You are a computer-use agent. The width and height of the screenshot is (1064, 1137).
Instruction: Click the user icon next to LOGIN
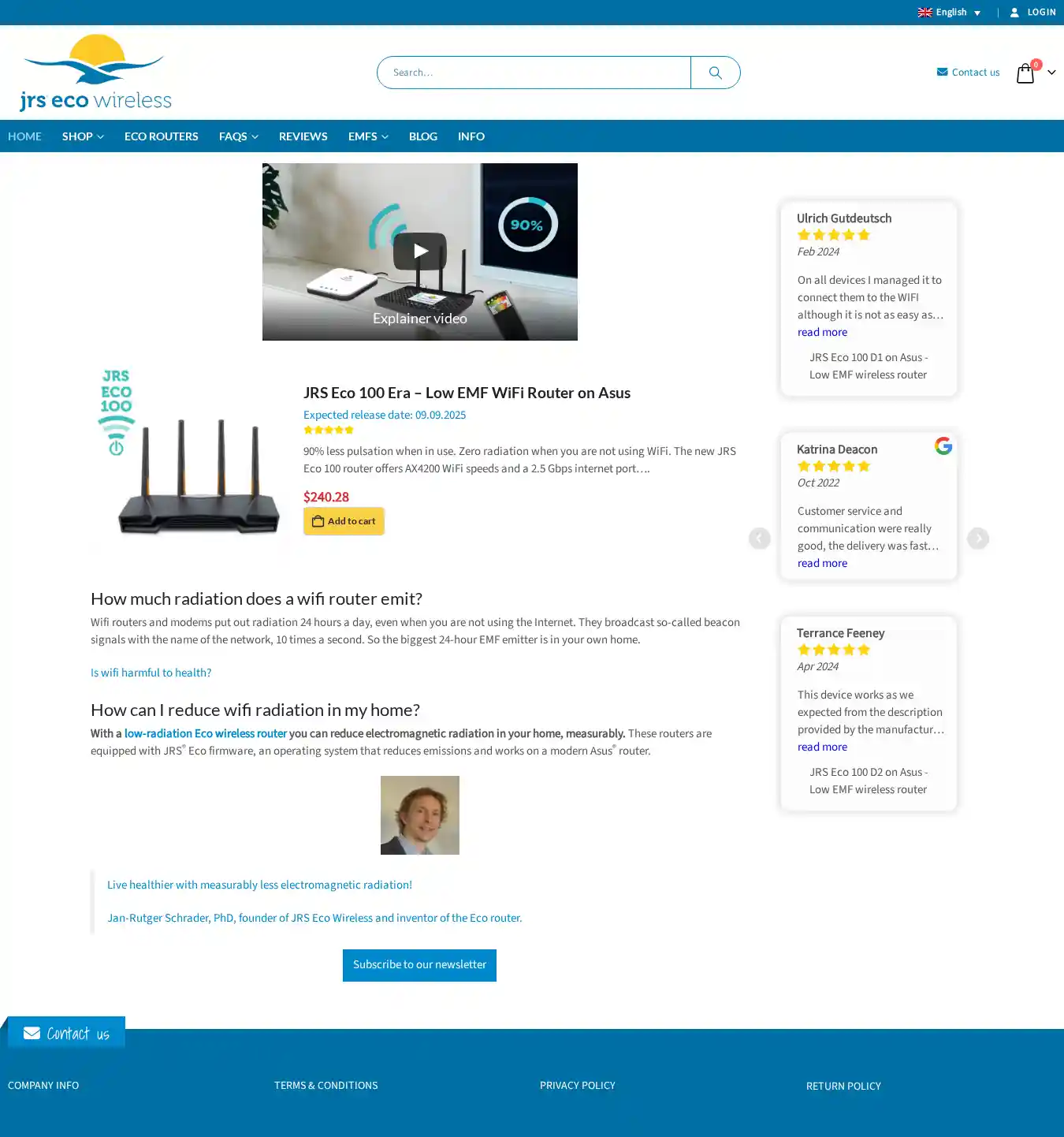[1014, 13]
